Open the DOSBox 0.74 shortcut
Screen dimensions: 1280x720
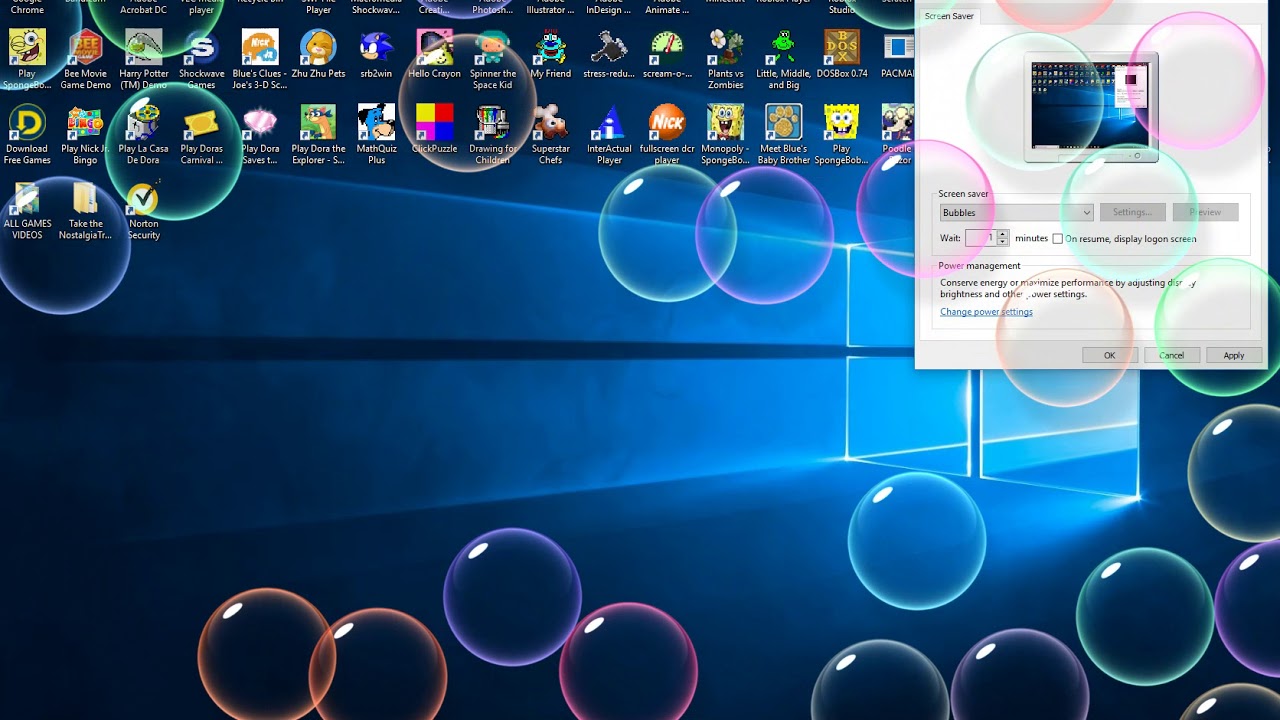click(841, 55)
